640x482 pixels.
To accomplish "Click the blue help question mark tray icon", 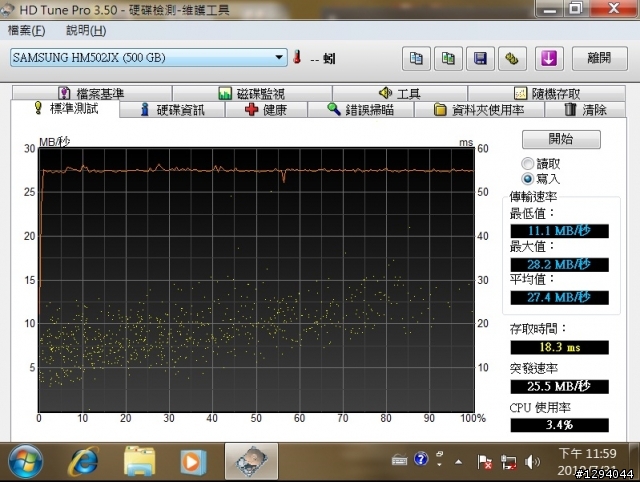I will pyautogui.click(x=421, y=459).
